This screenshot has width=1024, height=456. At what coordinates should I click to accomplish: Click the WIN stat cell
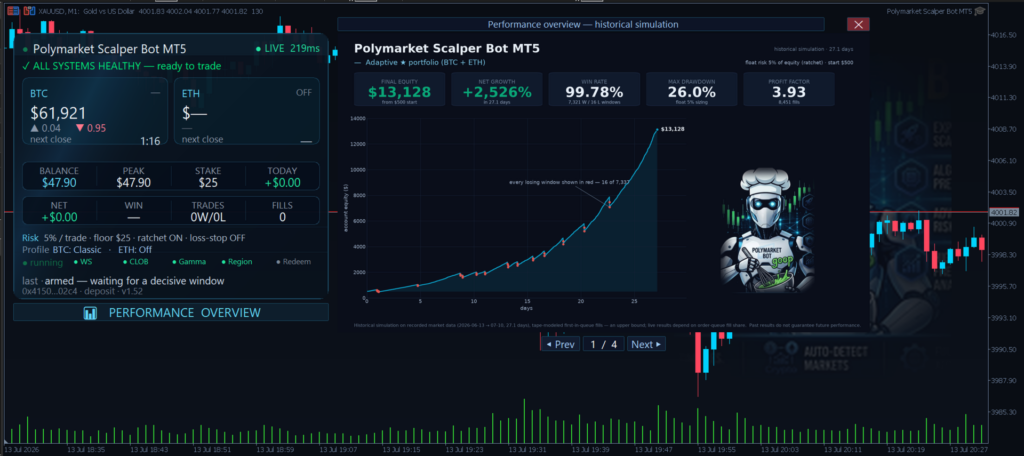click(x=133, y=211)
